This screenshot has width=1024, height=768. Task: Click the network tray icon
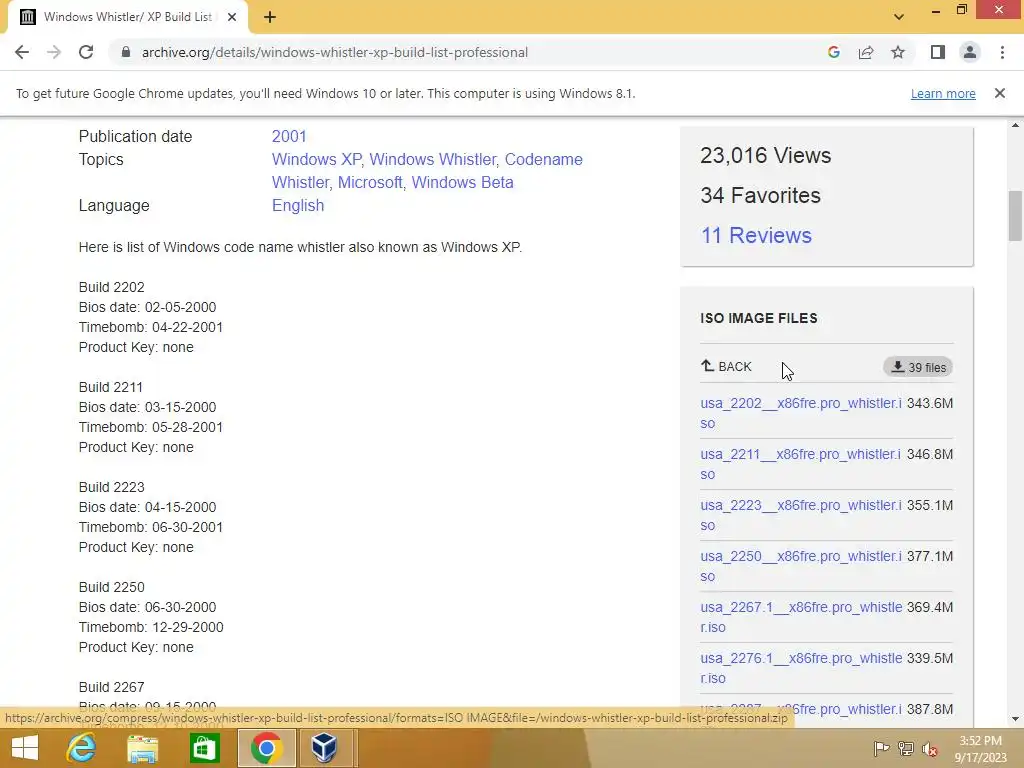(906, 748)
